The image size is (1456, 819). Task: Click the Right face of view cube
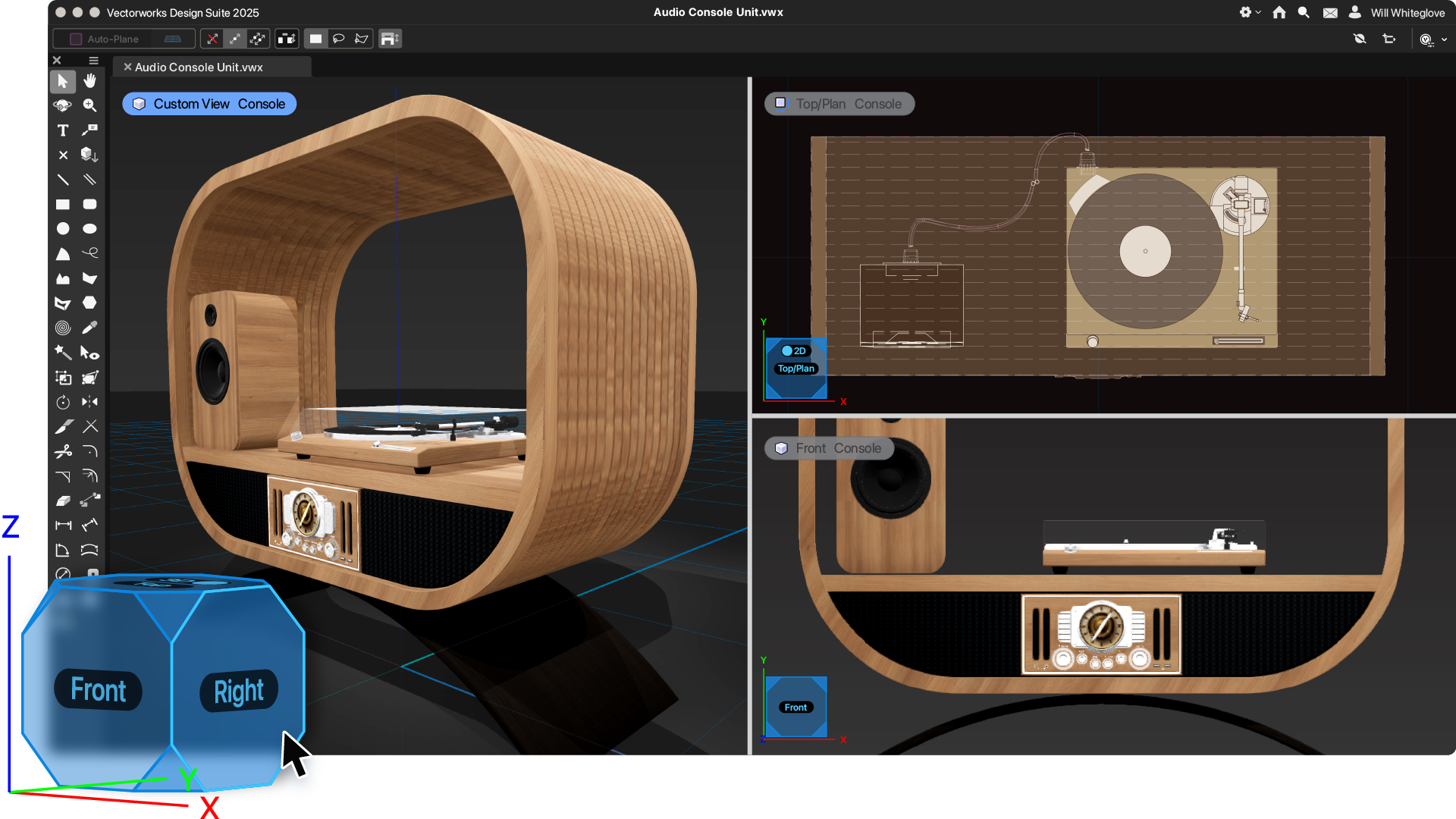[x=239, y=691]
